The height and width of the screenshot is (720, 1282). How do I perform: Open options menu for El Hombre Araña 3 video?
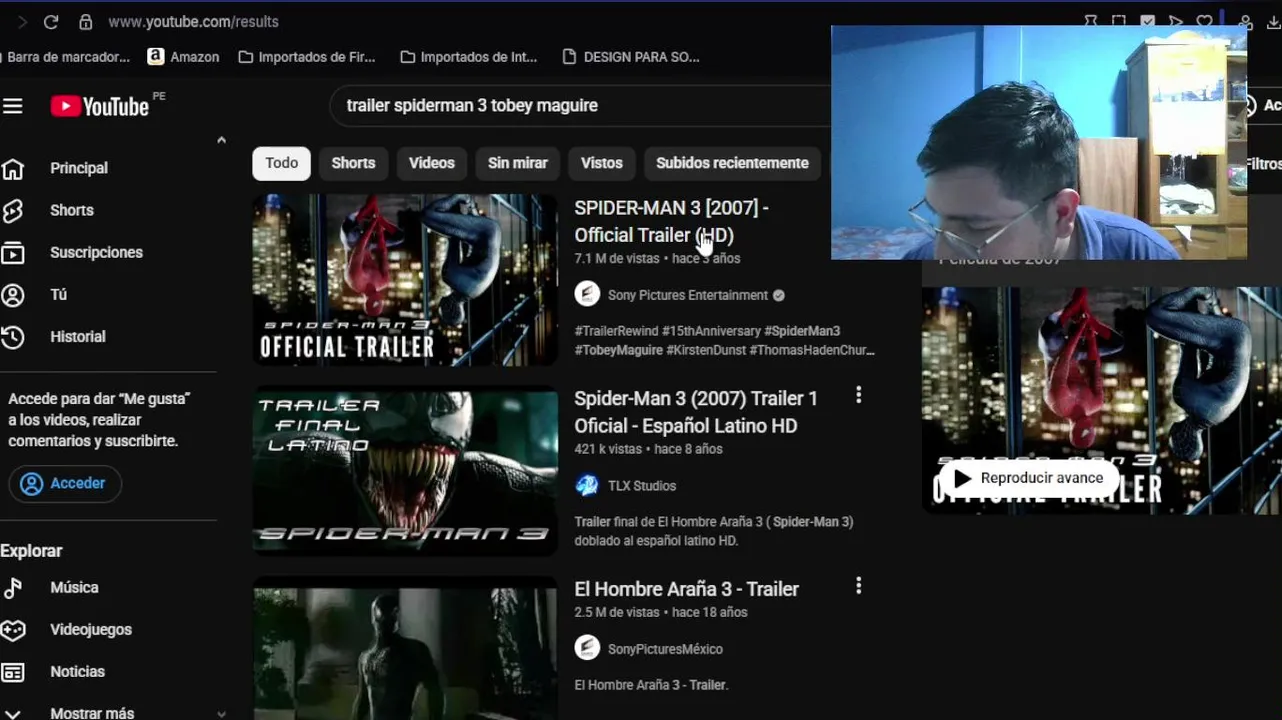pos(858,586)
